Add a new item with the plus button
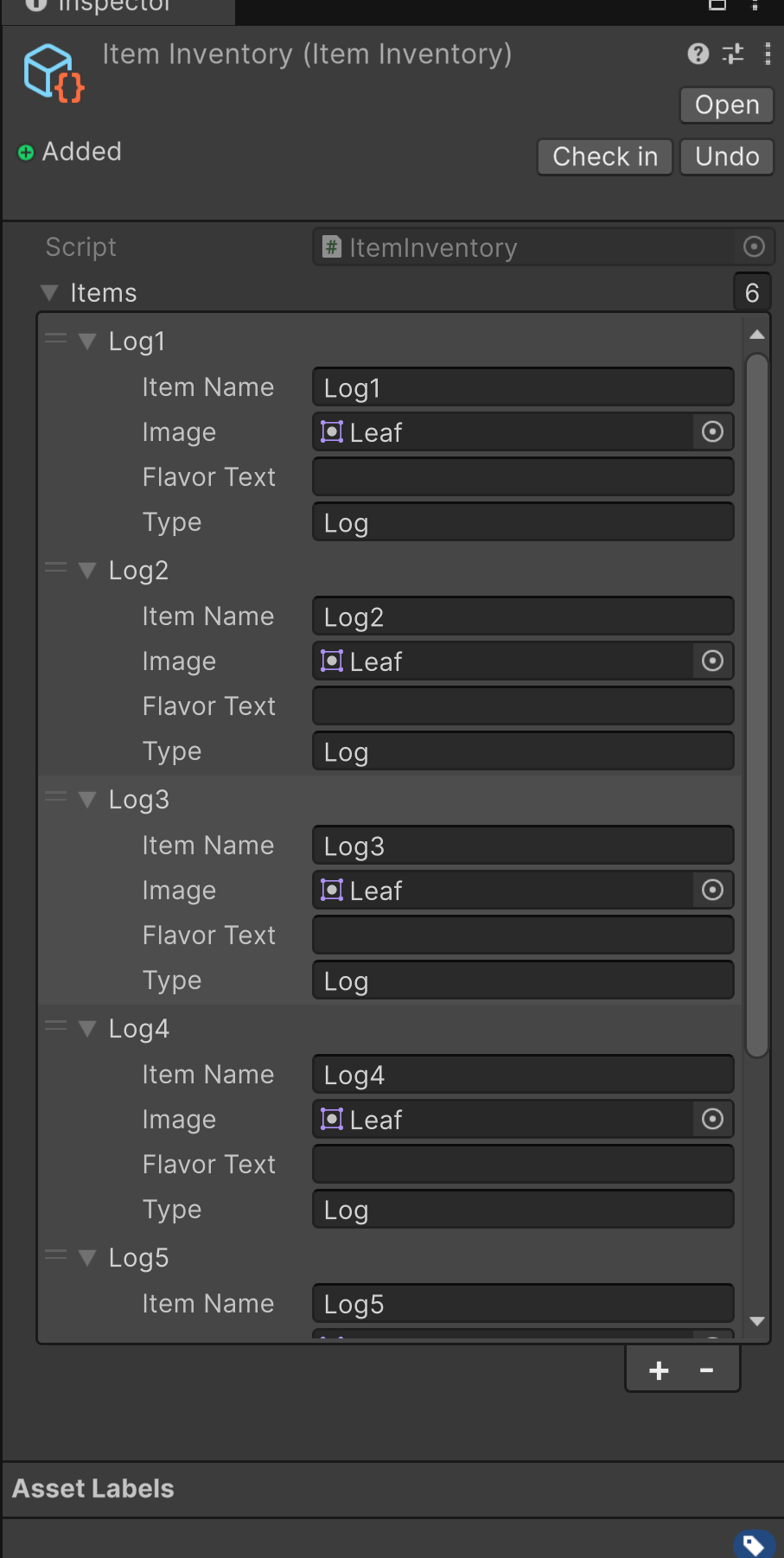 (659, 1369)
